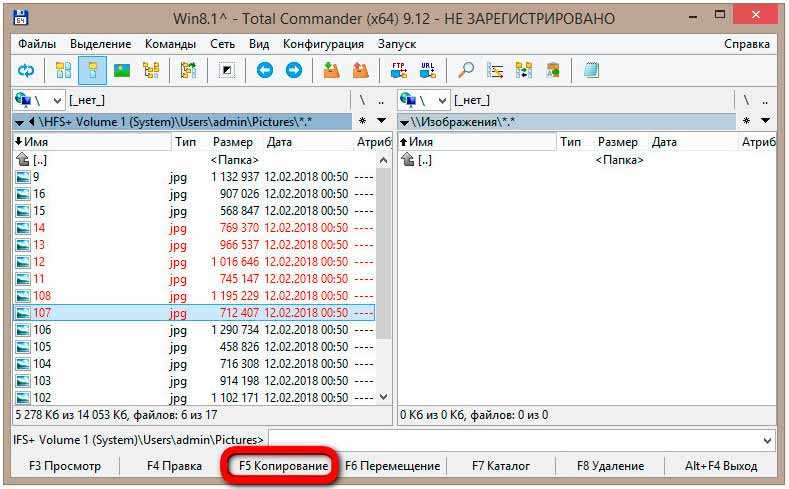
Task: Open the multi-rename tool icon
Action: 495,70
